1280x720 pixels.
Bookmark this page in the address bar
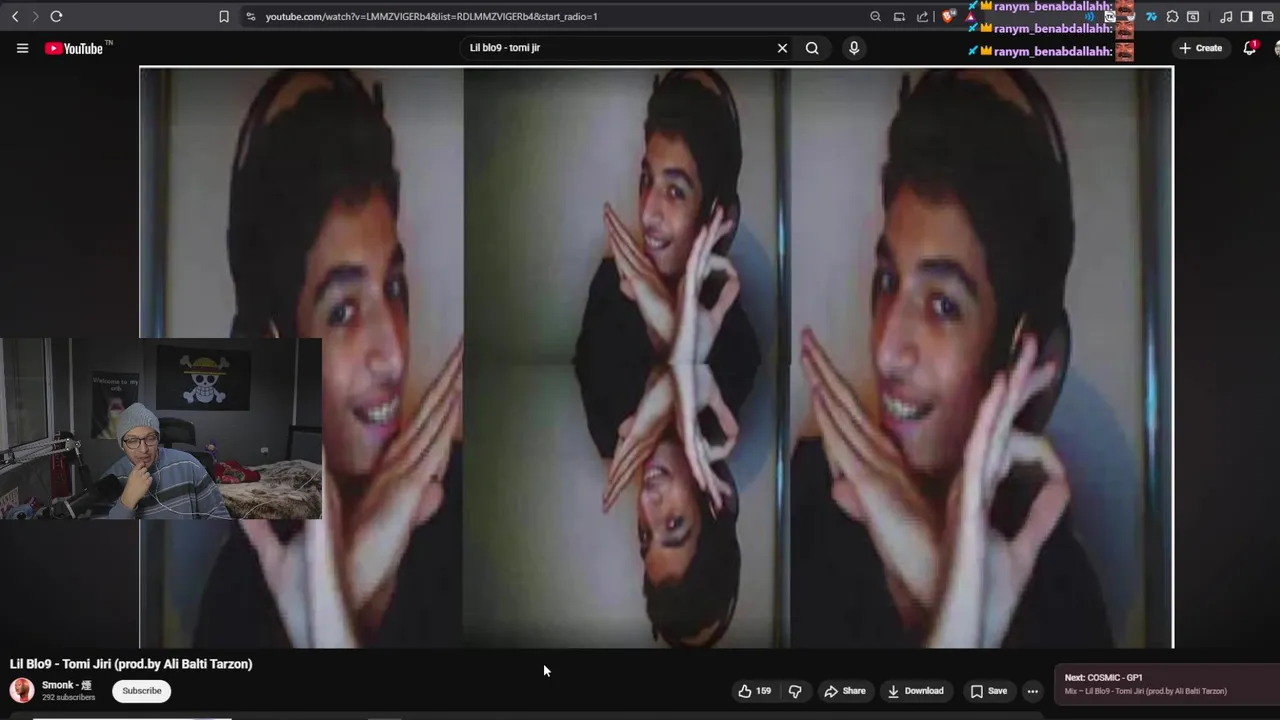click(x=224, y=16)
